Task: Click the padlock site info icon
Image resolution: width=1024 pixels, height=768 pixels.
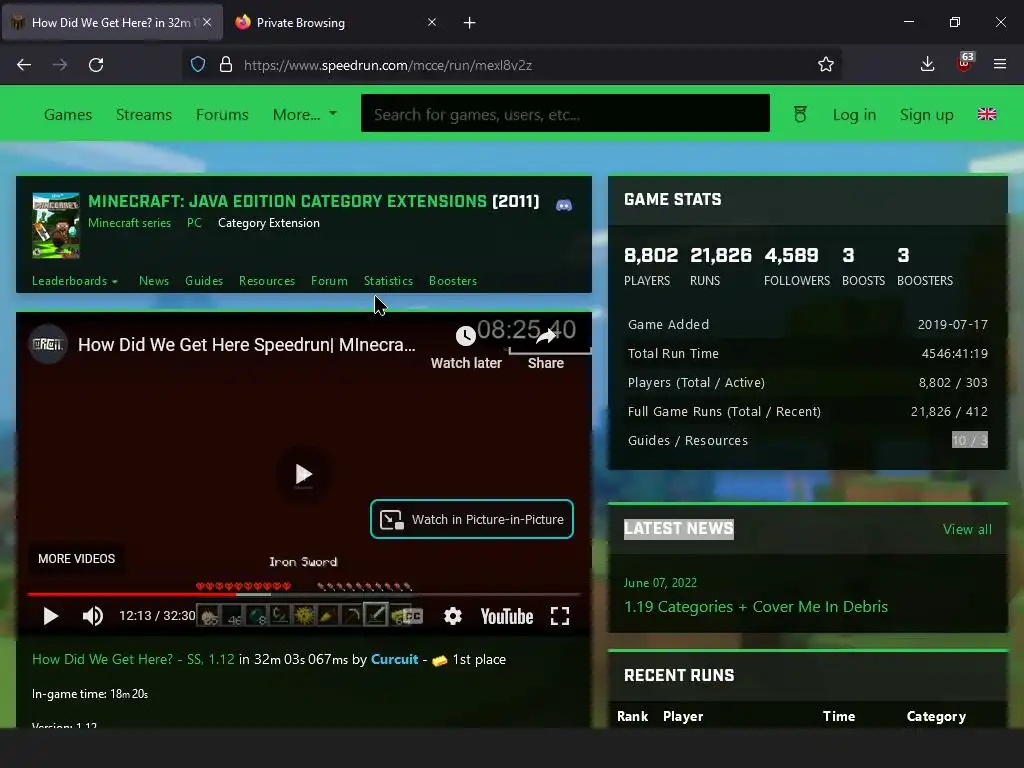Action: tap(226, 65)
